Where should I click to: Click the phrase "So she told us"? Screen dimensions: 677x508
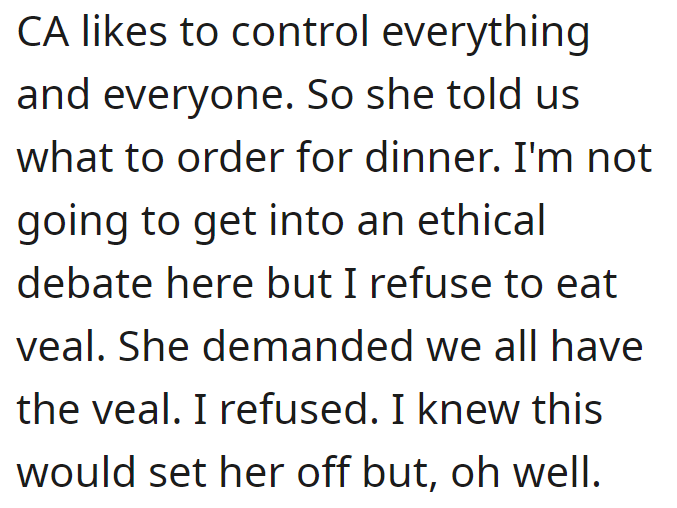pyautogui.click(x=443, y=94)
